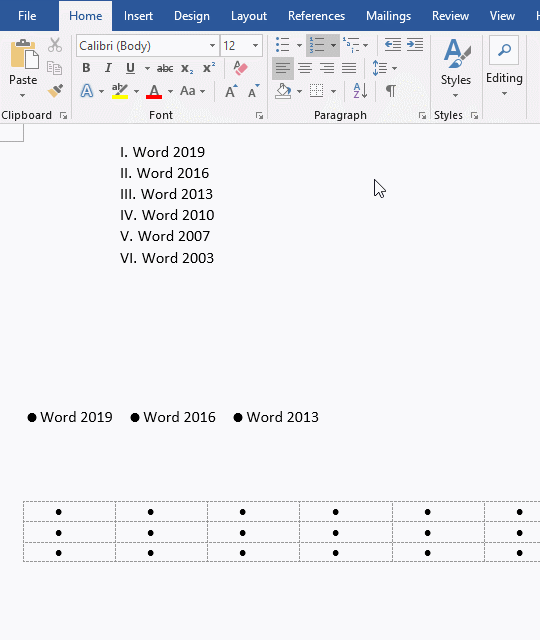Screen dimensions: 540x640
Task: Apply shading paint bucket
Action: tap(283, 91)
